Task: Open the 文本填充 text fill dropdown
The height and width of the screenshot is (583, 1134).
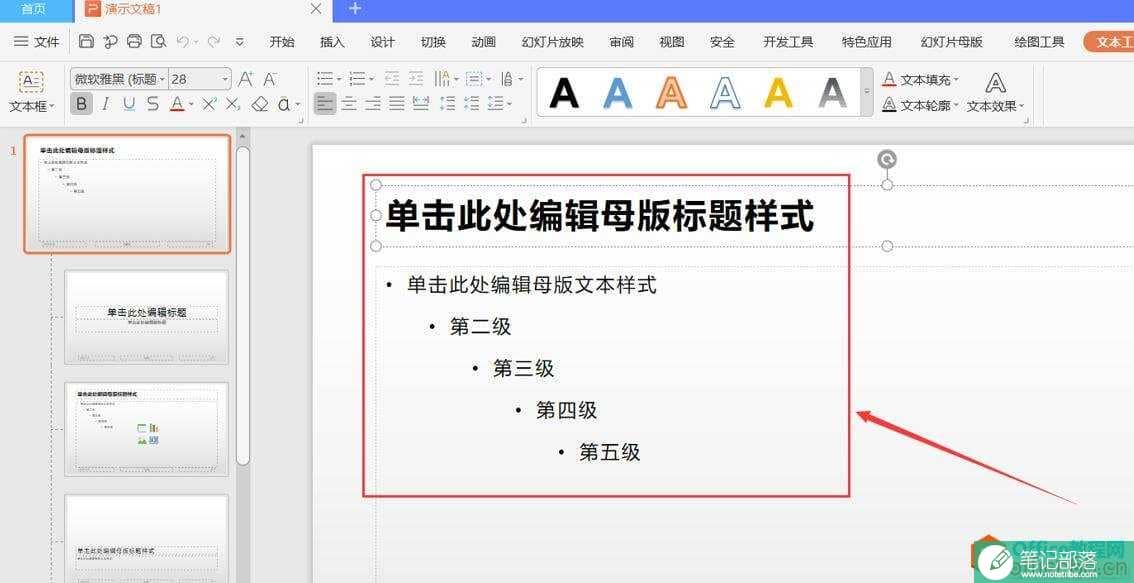Action: coord(920,80)
